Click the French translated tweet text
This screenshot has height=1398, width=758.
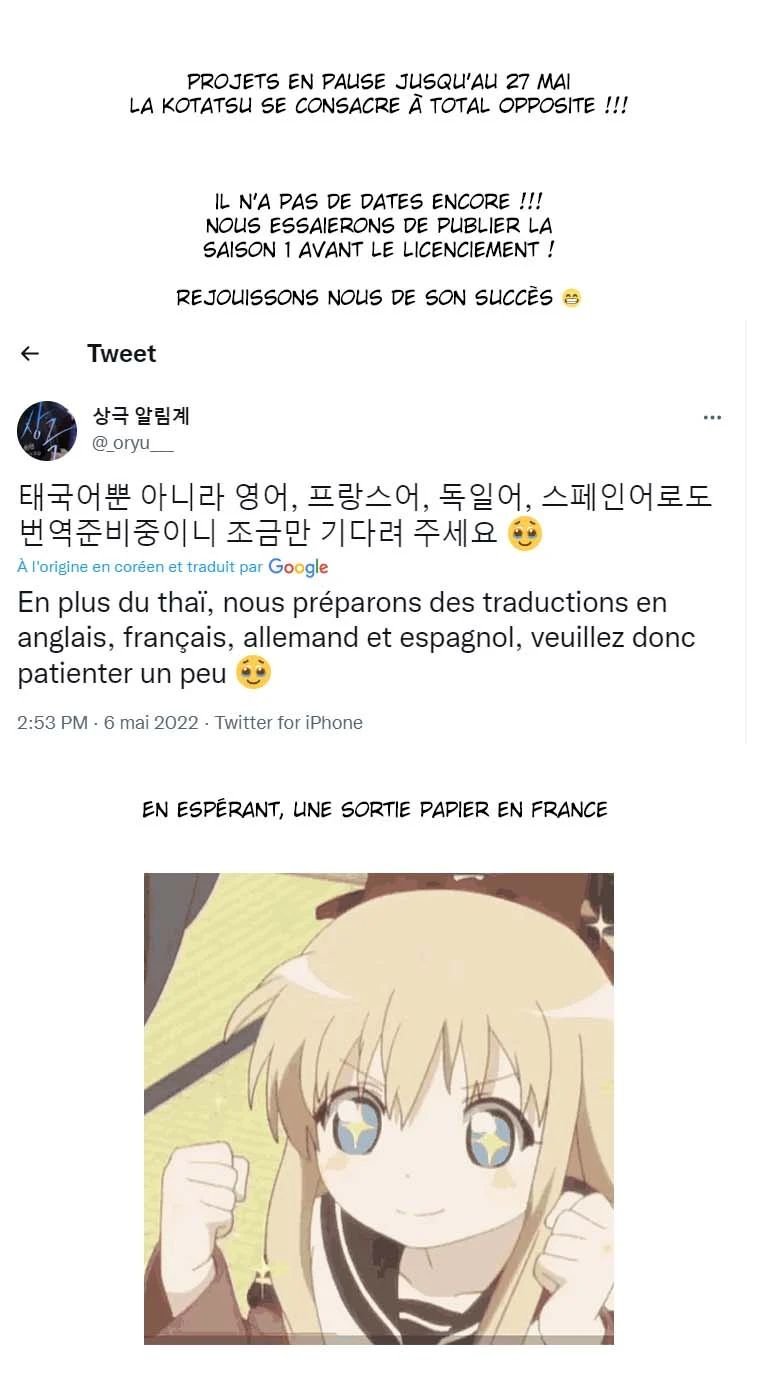coord(357,638)
